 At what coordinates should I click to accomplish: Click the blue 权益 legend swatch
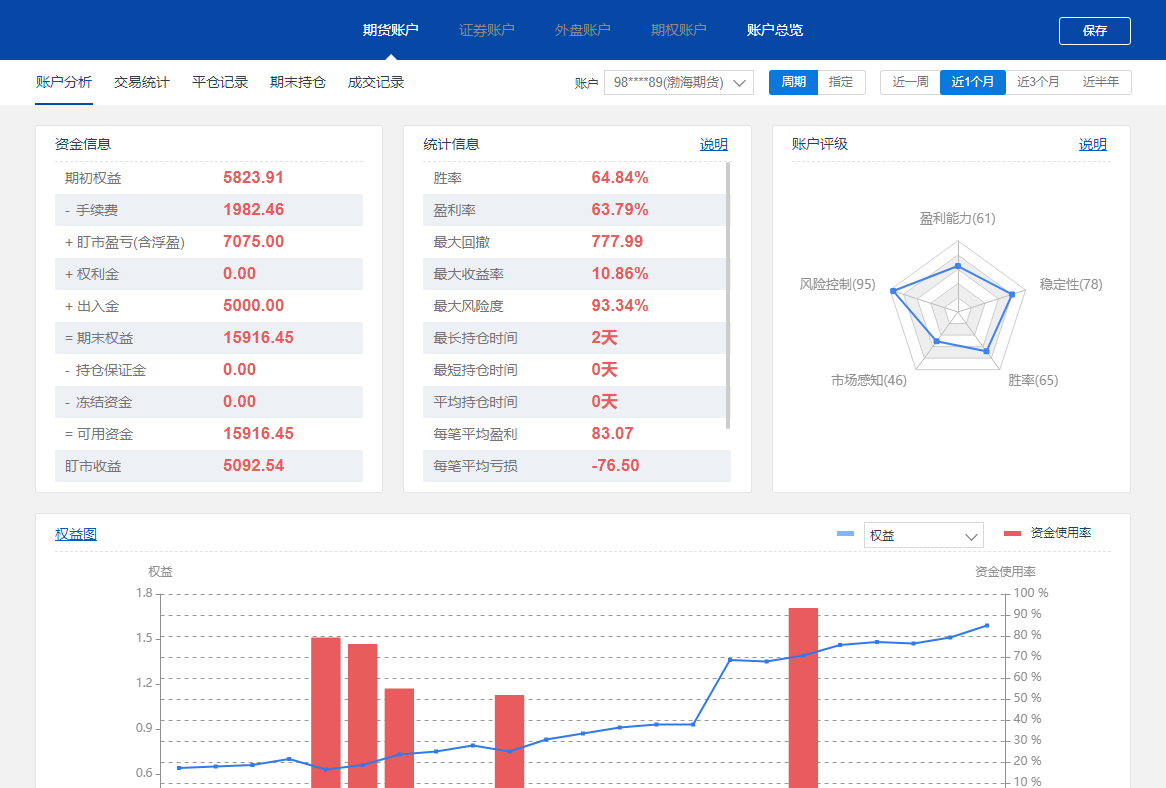coord(845,533)
